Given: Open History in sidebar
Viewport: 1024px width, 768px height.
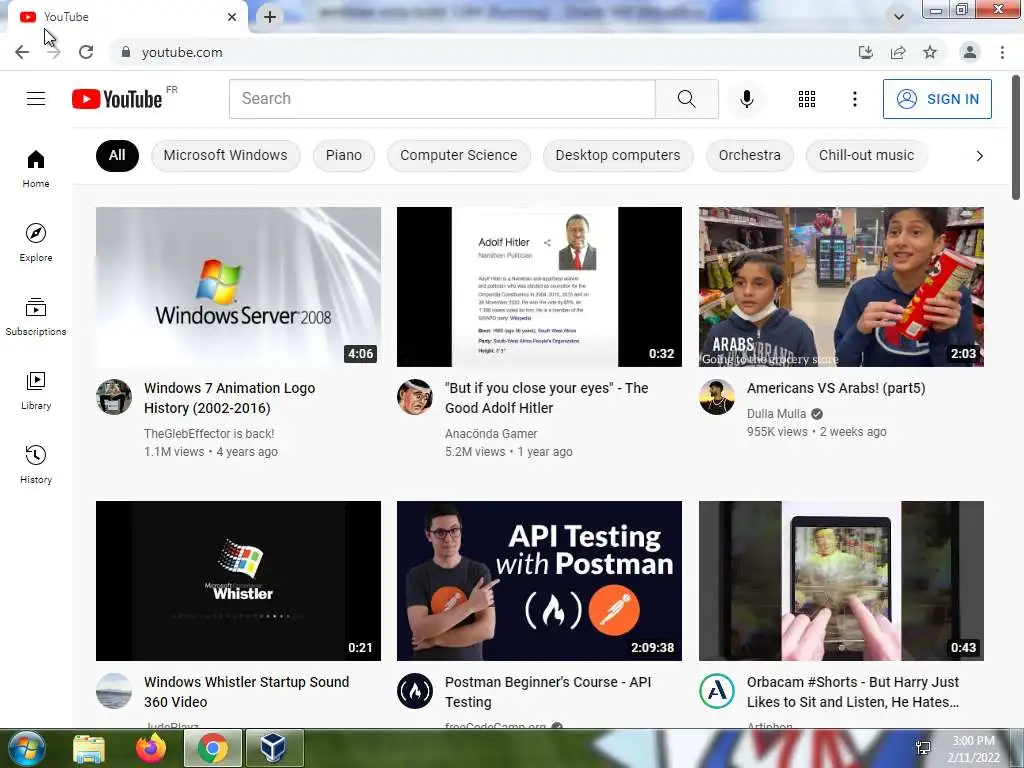Looking at the screenshot, I should click(36, 464).
